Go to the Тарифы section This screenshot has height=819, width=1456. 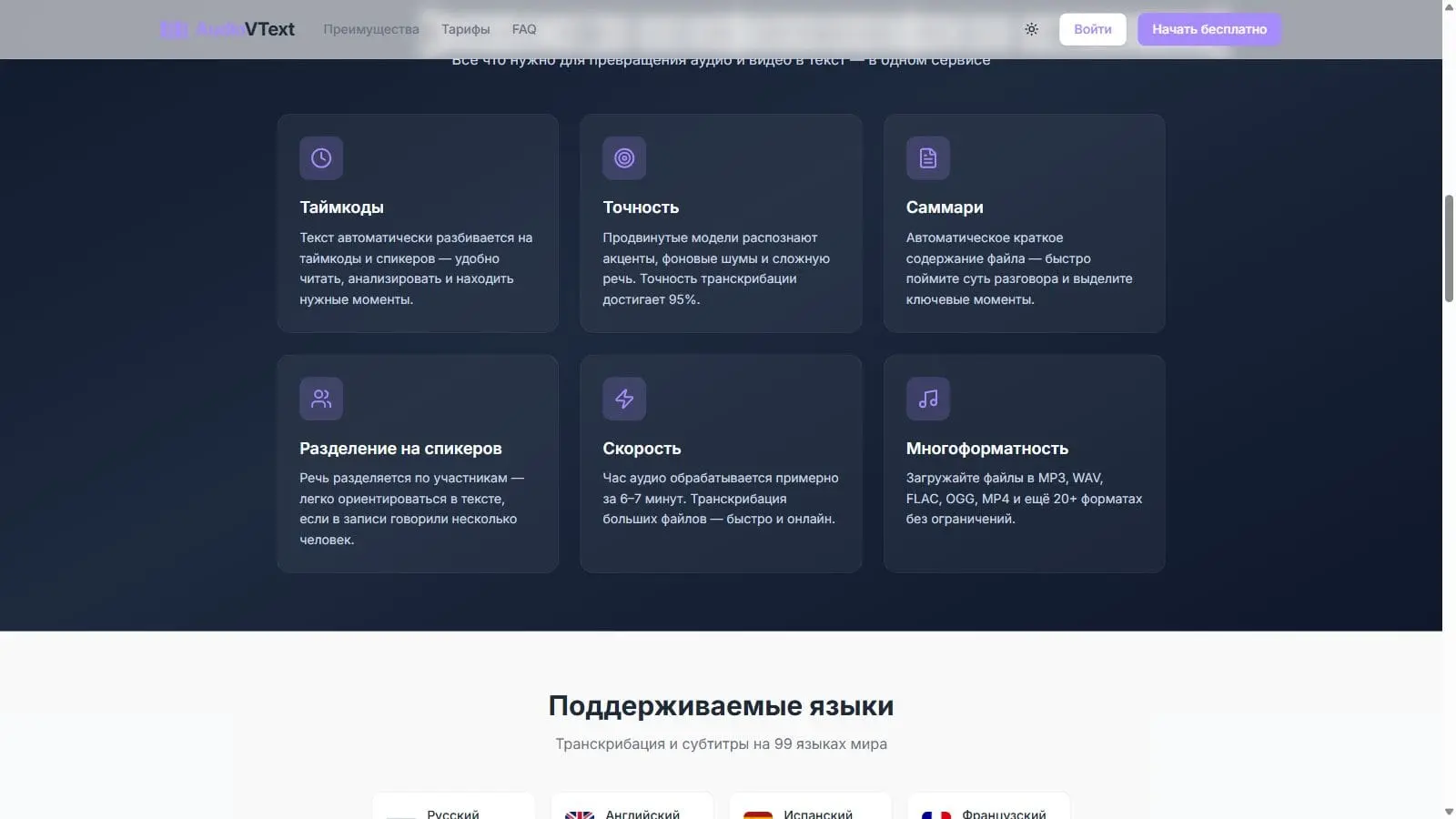(466, 29)
